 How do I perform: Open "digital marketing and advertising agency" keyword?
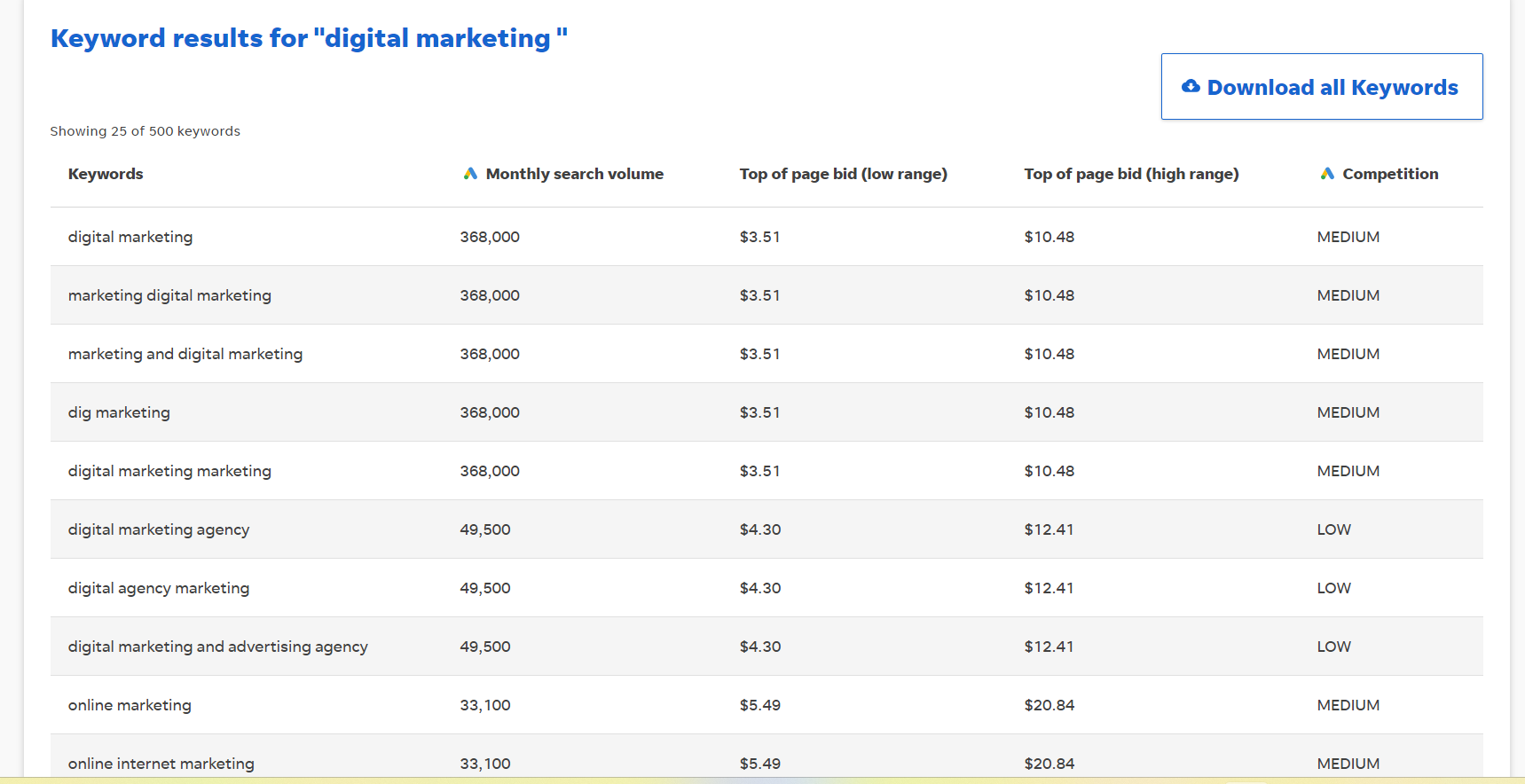(217, 647)
